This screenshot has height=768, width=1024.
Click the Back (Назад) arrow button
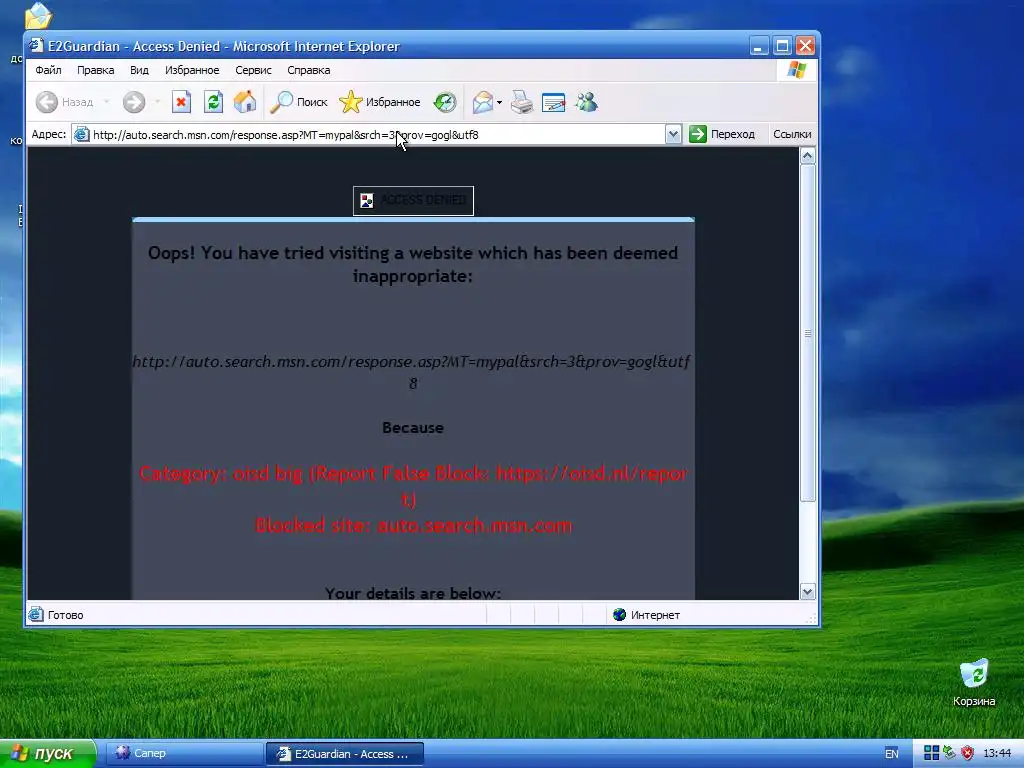point(65,102)
